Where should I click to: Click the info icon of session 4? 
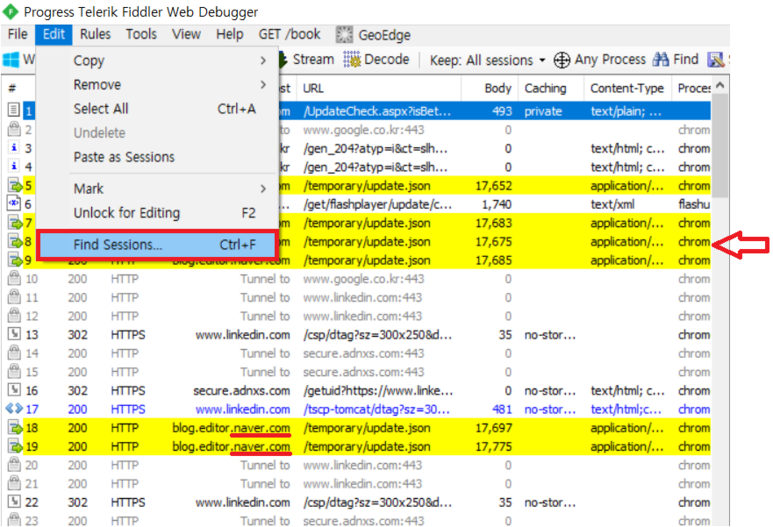(x=14, y=167)
